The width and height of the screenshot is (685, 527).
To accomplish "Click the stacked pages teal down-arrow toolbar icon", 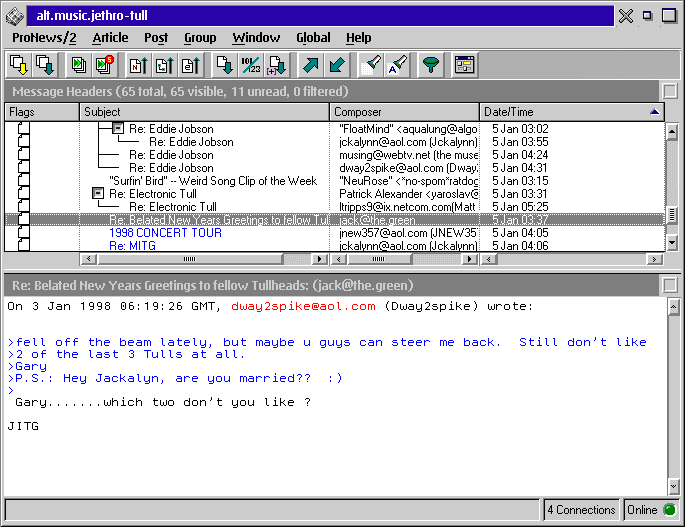I will click(x=45, y=65).
